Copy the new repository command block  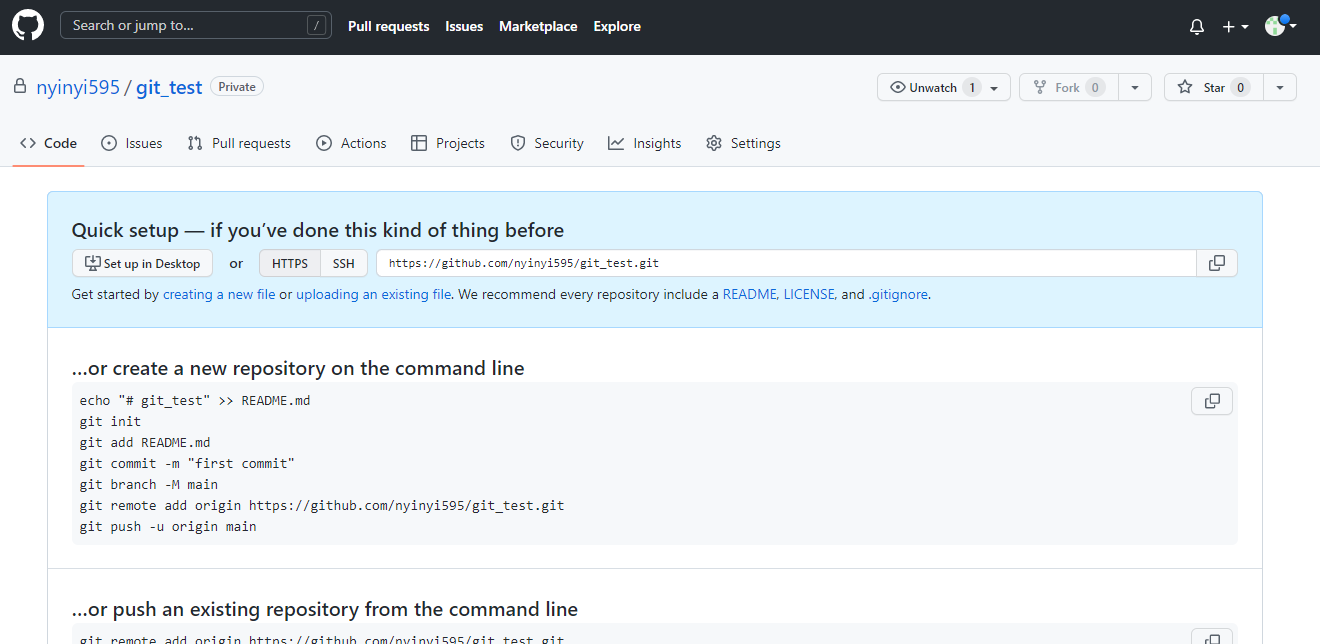(x=1212, y=401)
